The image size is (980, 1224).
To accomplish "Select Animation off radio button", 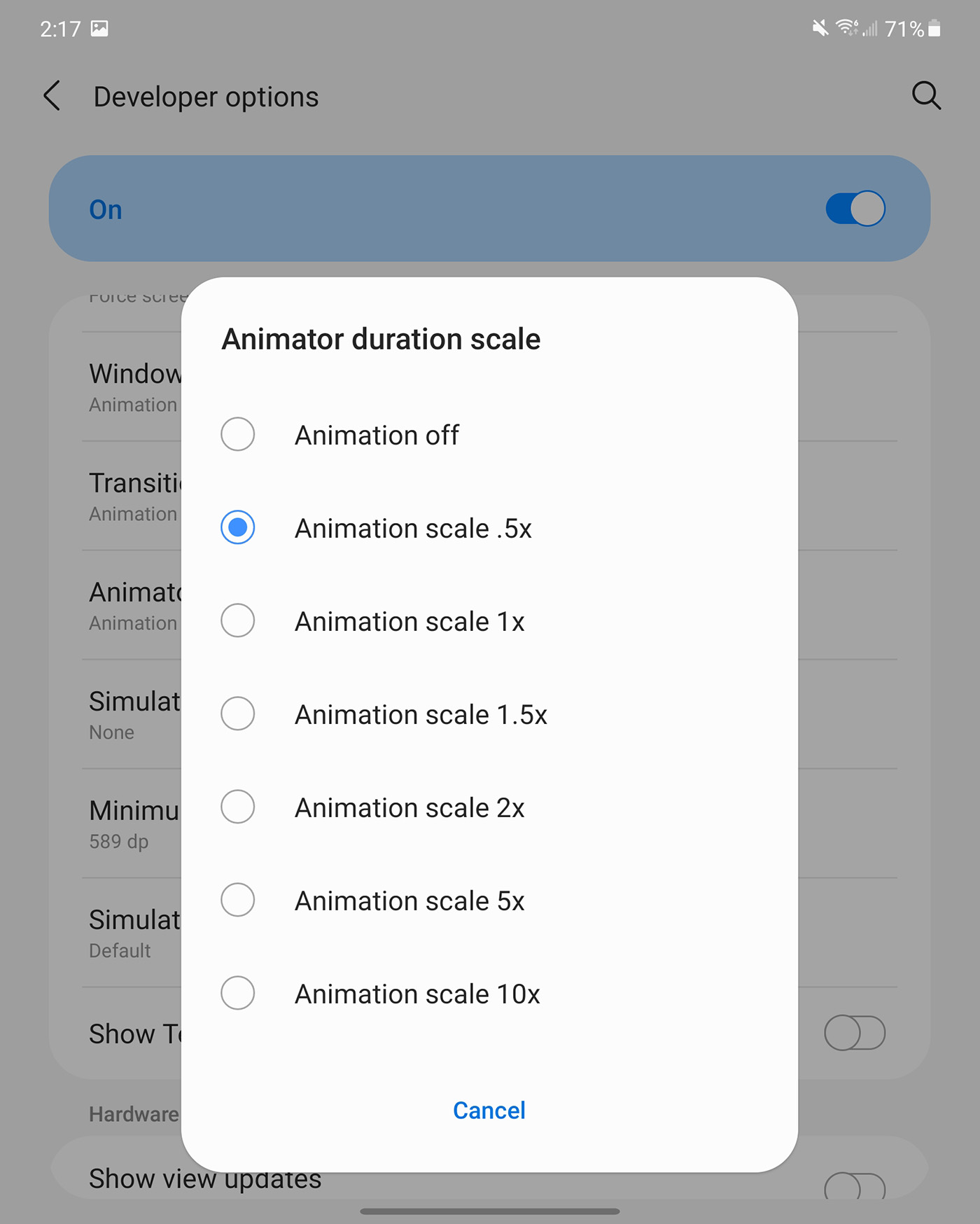I will (x=238, y=435).
